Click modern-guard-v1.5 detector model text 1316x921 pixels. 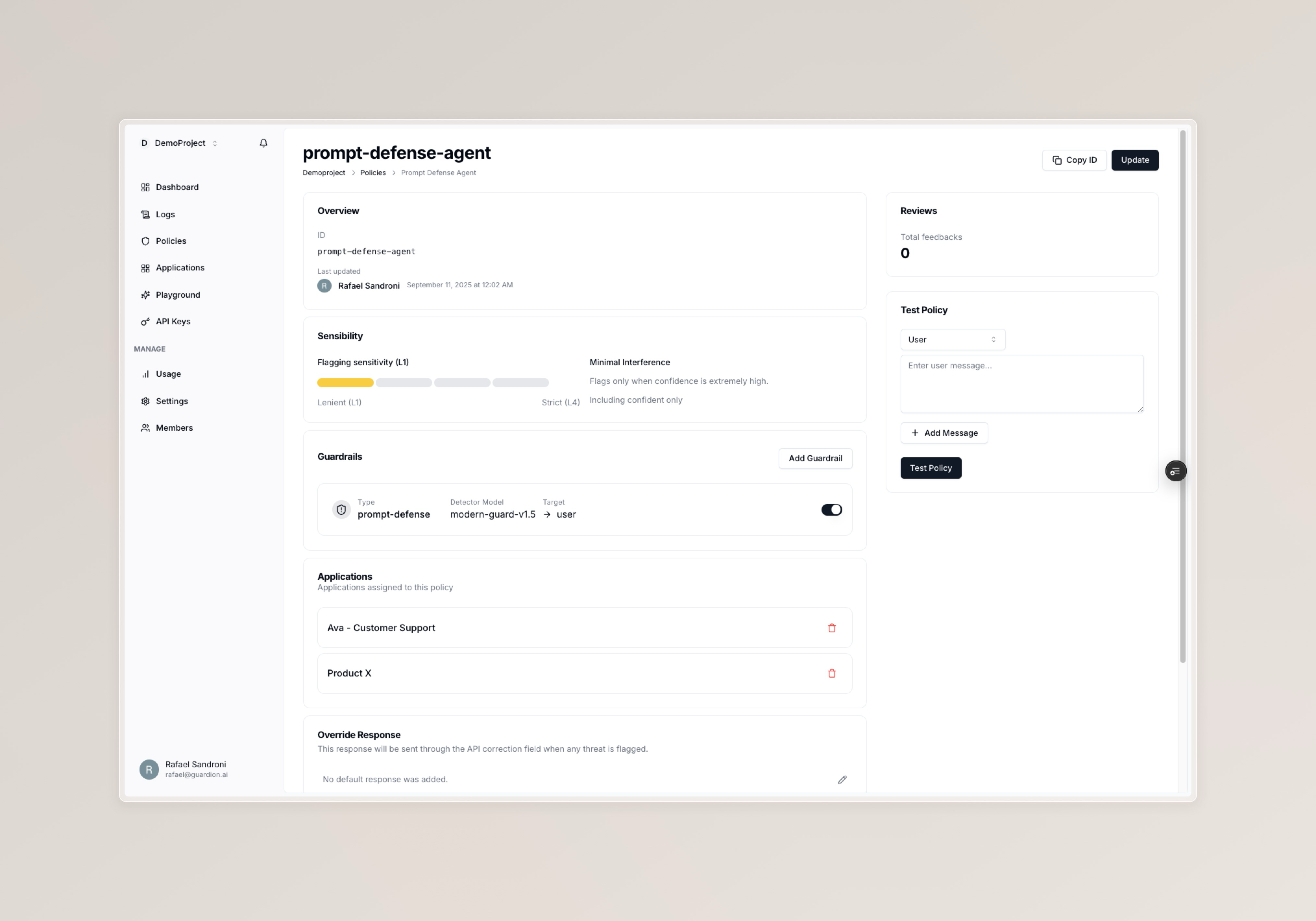(x=492, y=514)
